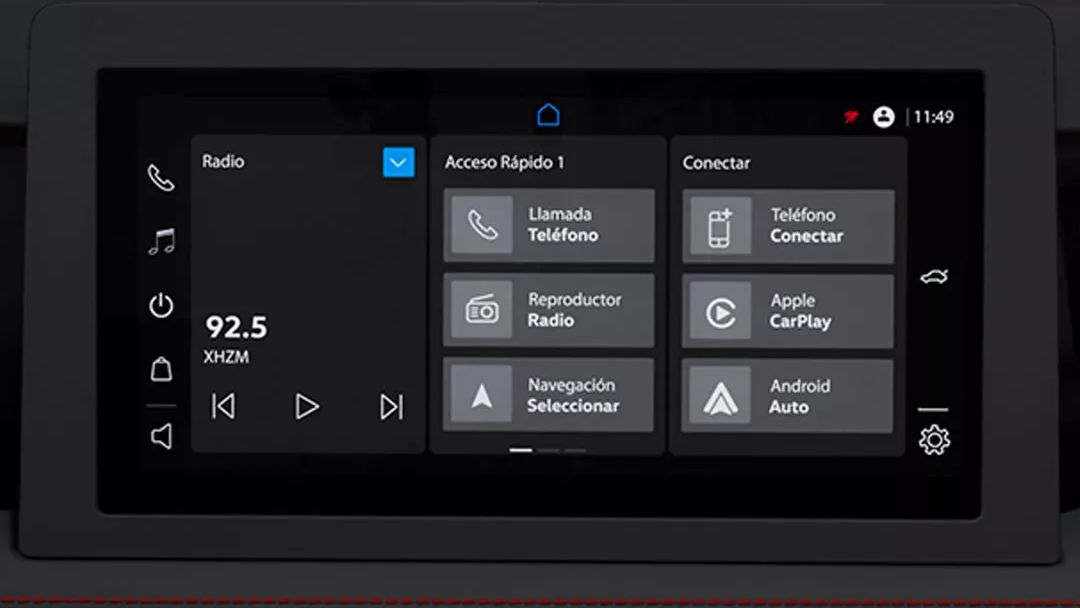Screen dimensions: 1080x608
Task: Open vehicle settings car icon
Action: pyautogui.click(x=934, y=277)
